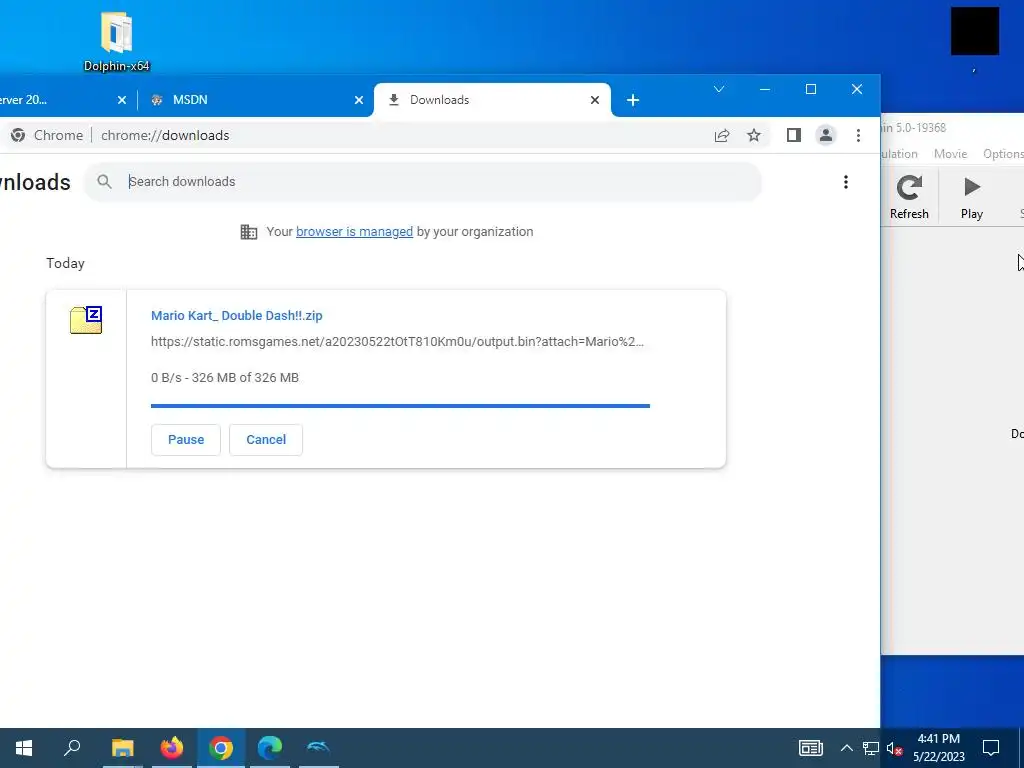Open the Action Center notifications icon

click(991, 748)
